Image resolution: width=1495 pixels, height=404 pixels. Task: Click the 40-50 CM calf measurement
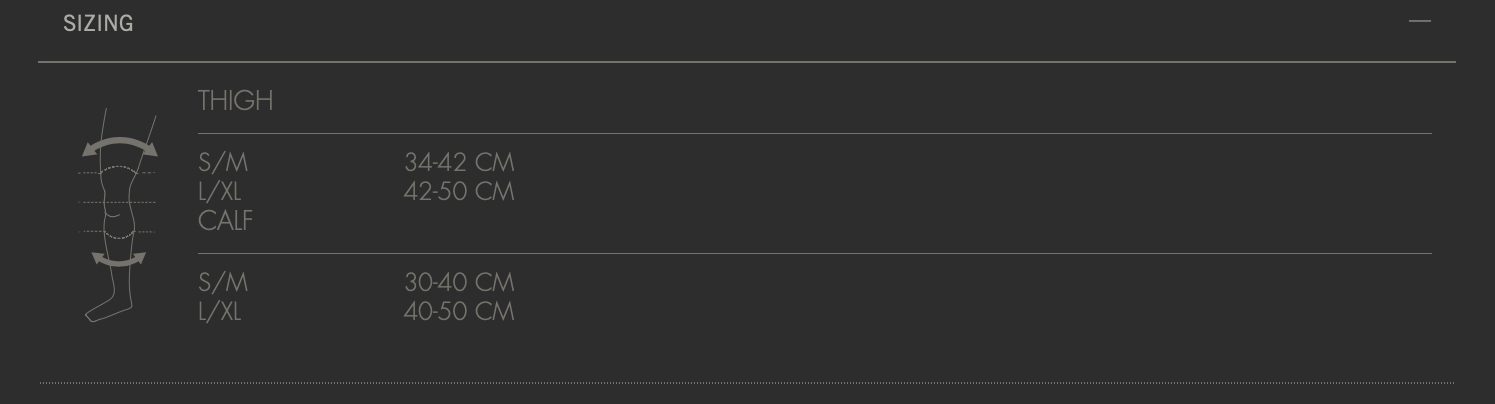(459, 311)
